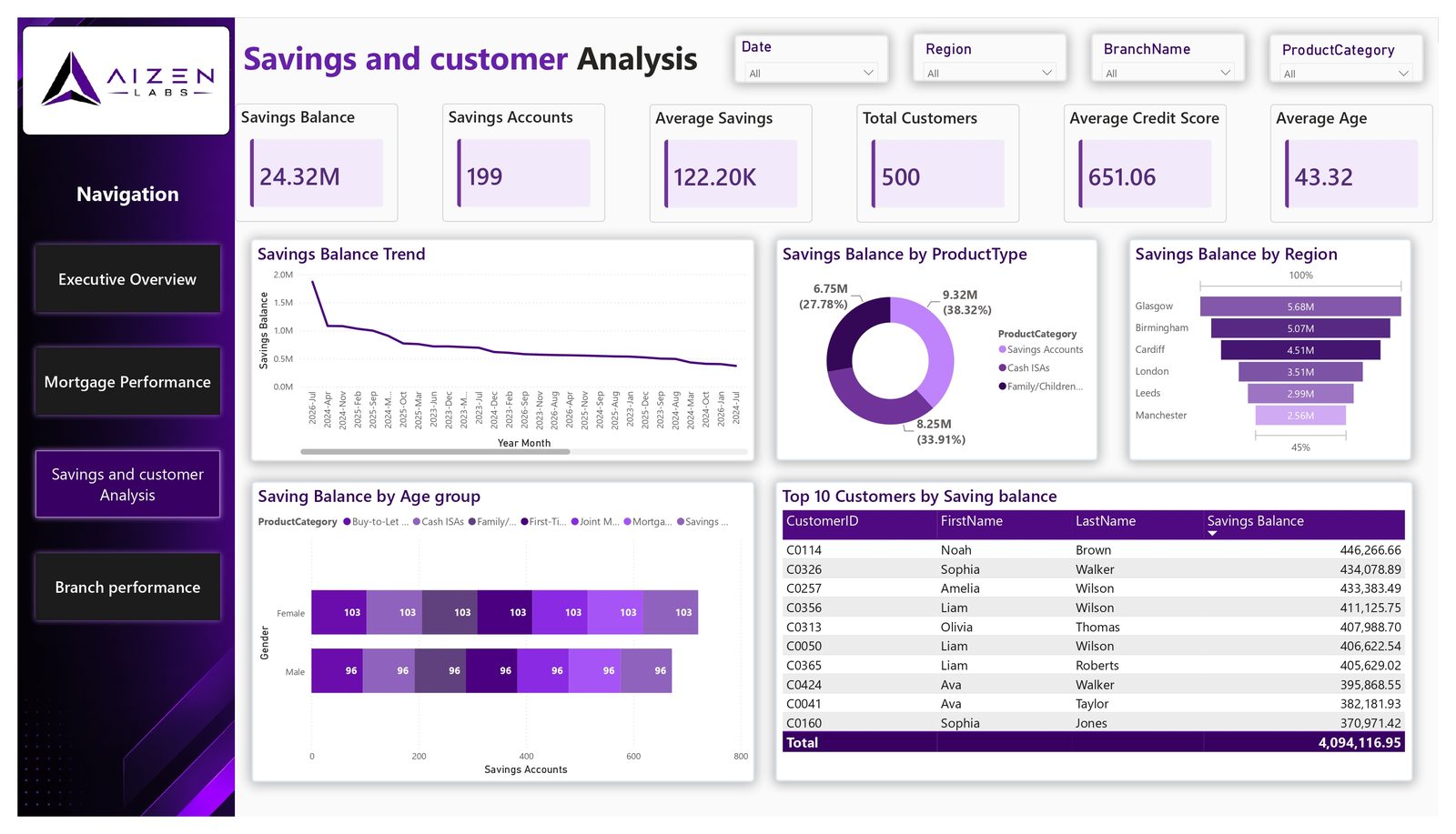Click Saving Balance by Age group title
The image size is (1456, 834).
click(369, 497)
